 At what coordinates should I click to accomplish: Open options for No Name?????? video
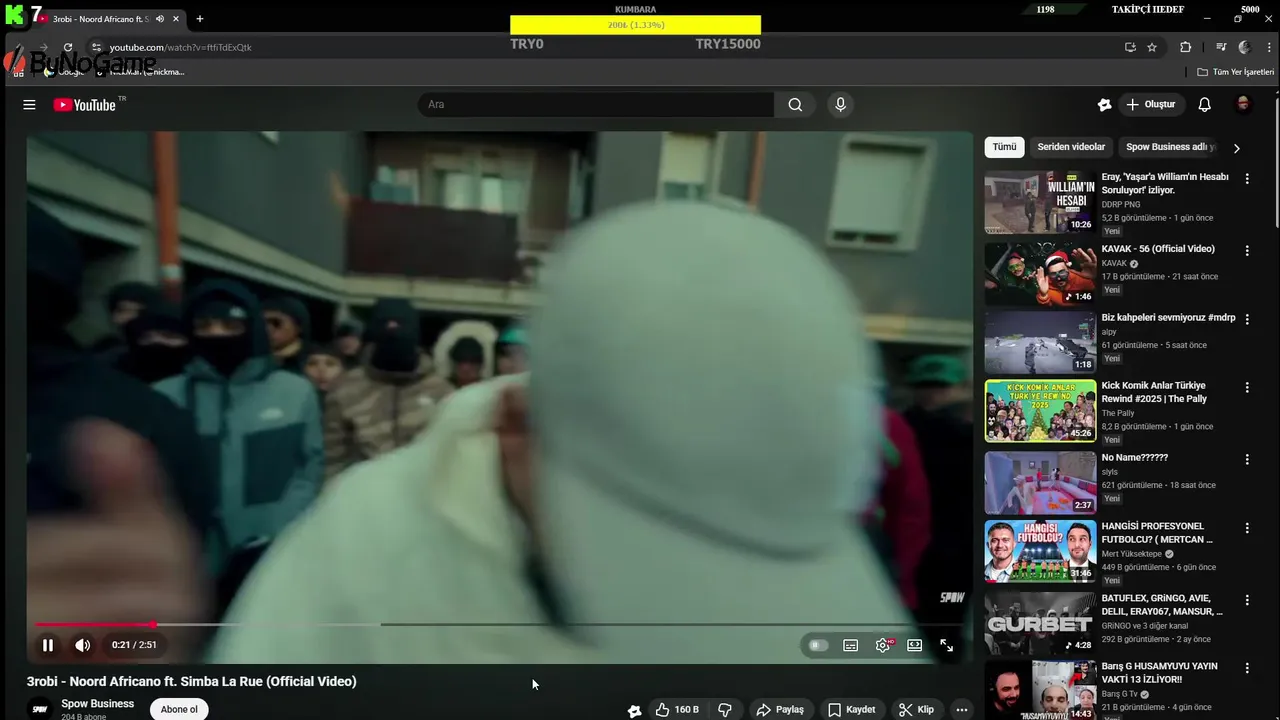[1247, 460]
